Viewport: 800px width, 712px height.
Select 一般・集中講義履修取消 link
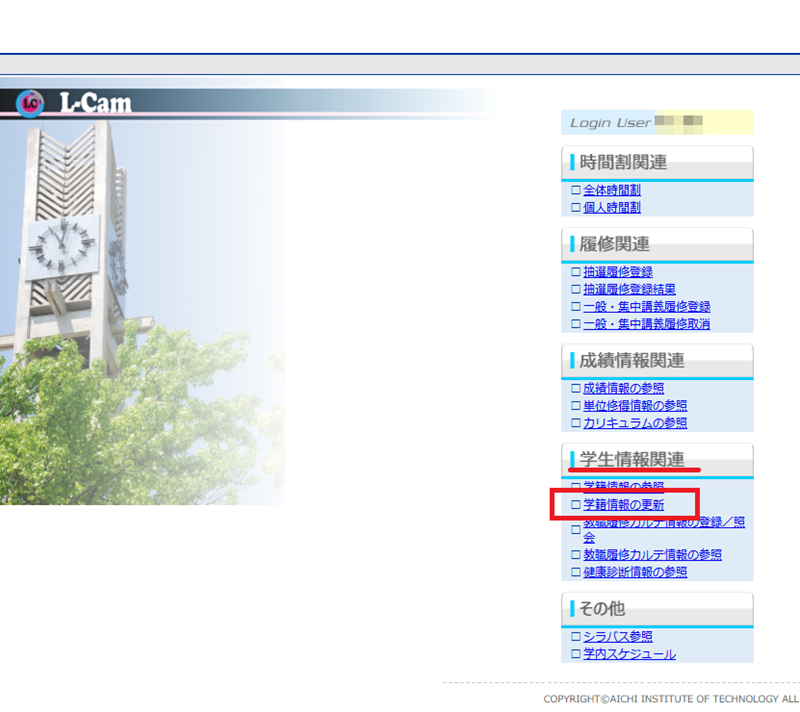[646, 324]
